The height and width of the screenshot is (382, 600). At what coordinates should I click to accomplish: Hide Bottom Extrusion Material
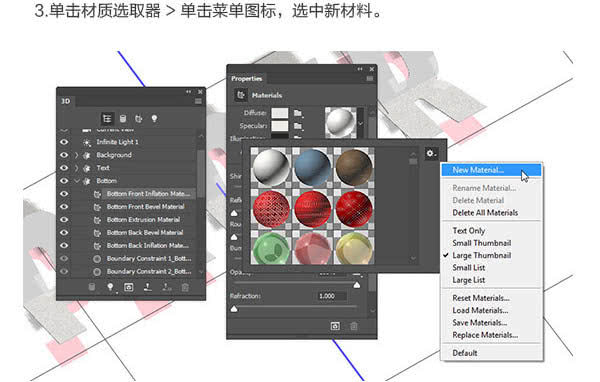pyautogui.click(x=64, y=220)
